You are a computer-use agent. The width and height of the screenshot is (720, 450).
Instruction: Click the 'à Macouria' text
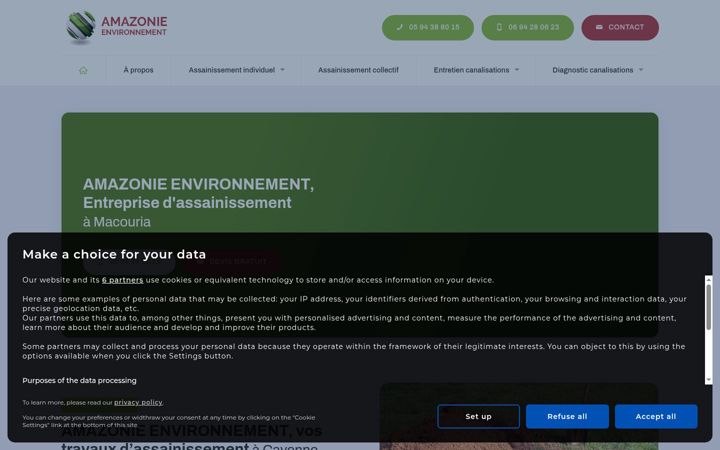click(117, 222)
